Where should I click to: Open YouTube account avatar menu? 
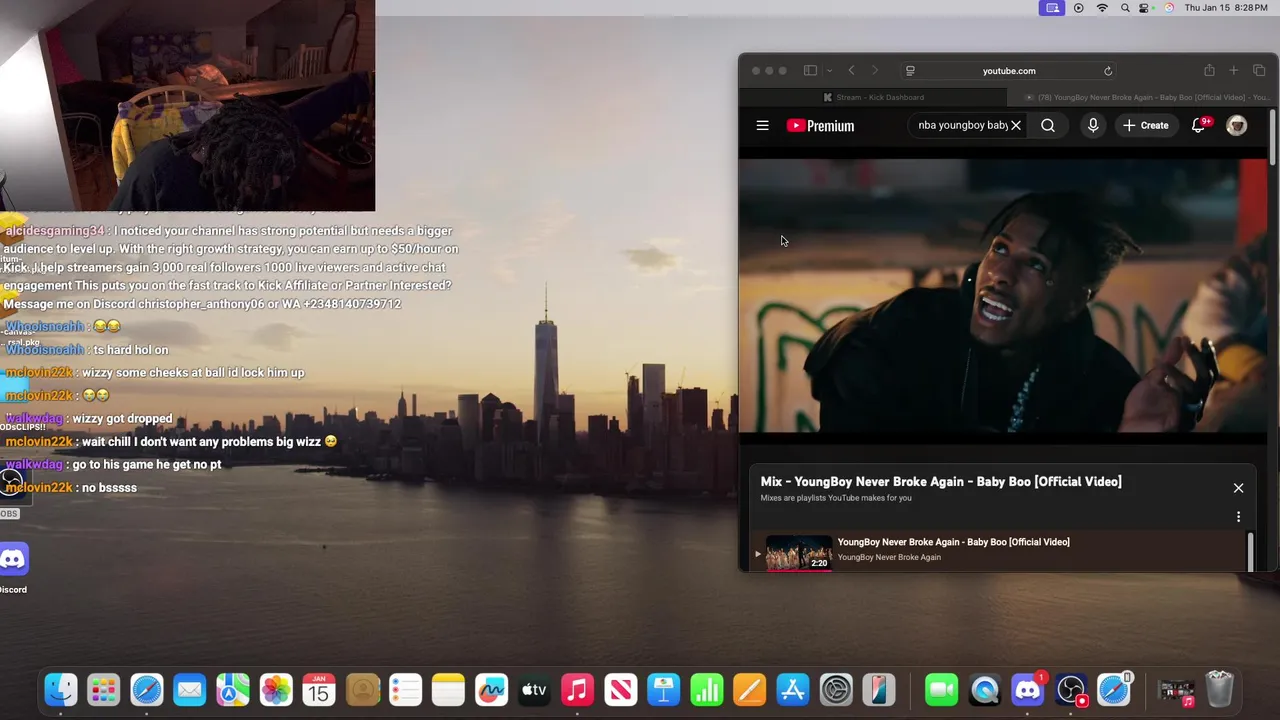(x=1237, y=126)
